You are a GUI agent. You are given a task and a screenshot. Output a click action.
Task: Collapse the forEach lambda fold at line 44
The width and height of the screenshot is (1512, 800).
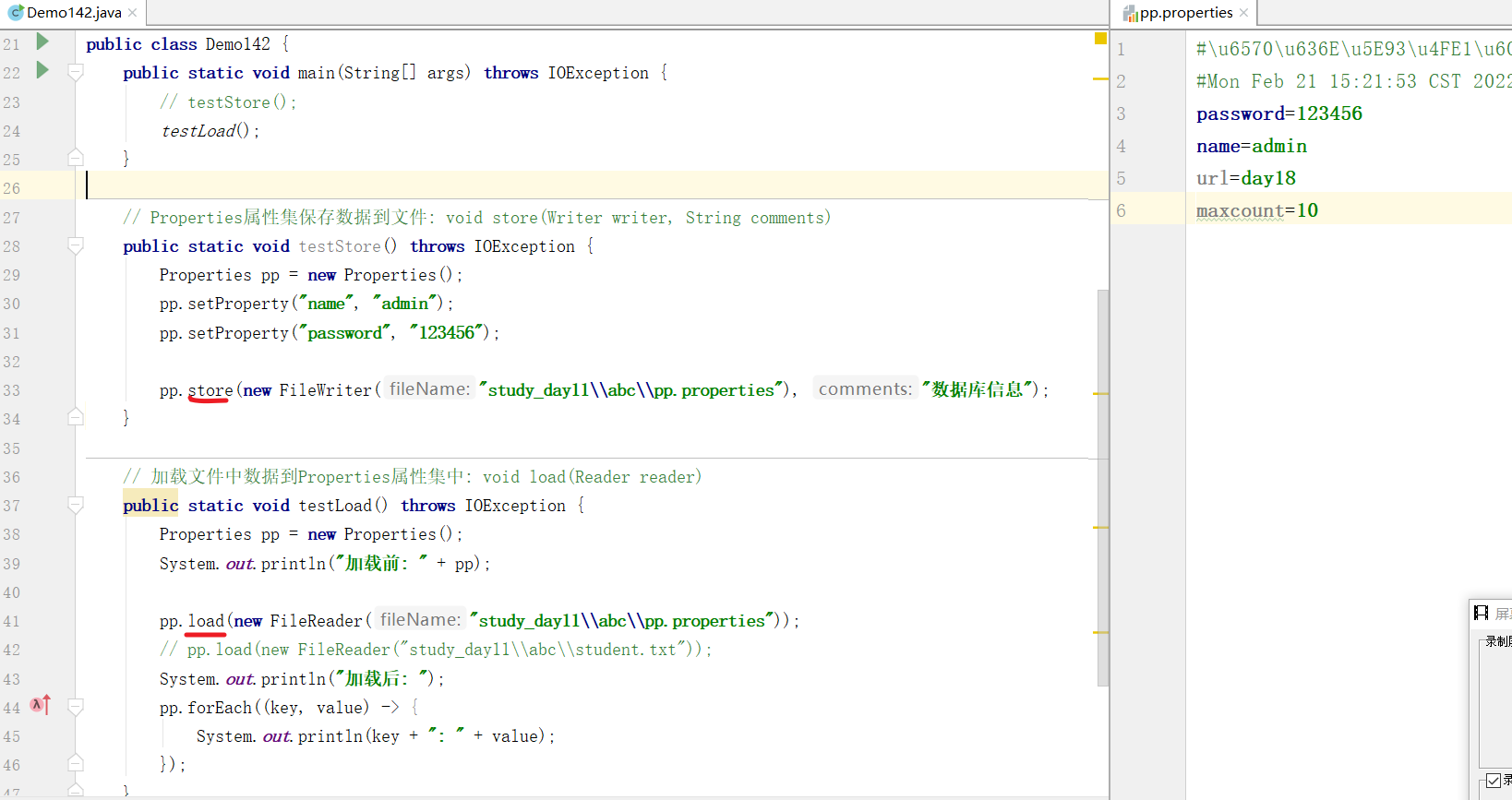click(x=76, y=707)
